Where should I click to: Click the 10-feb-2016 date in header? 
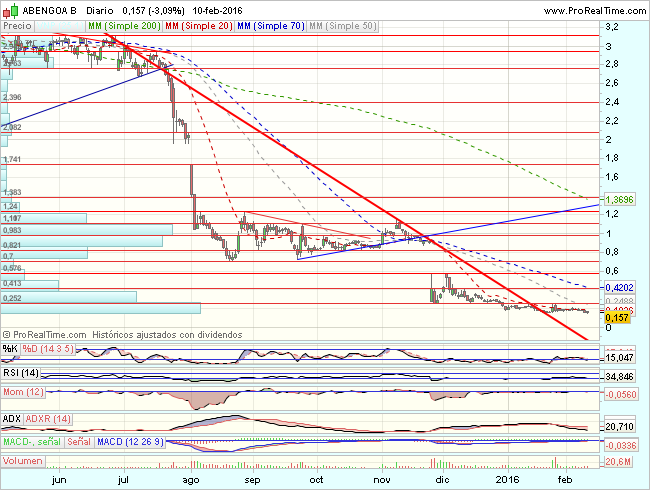[217, 11]
